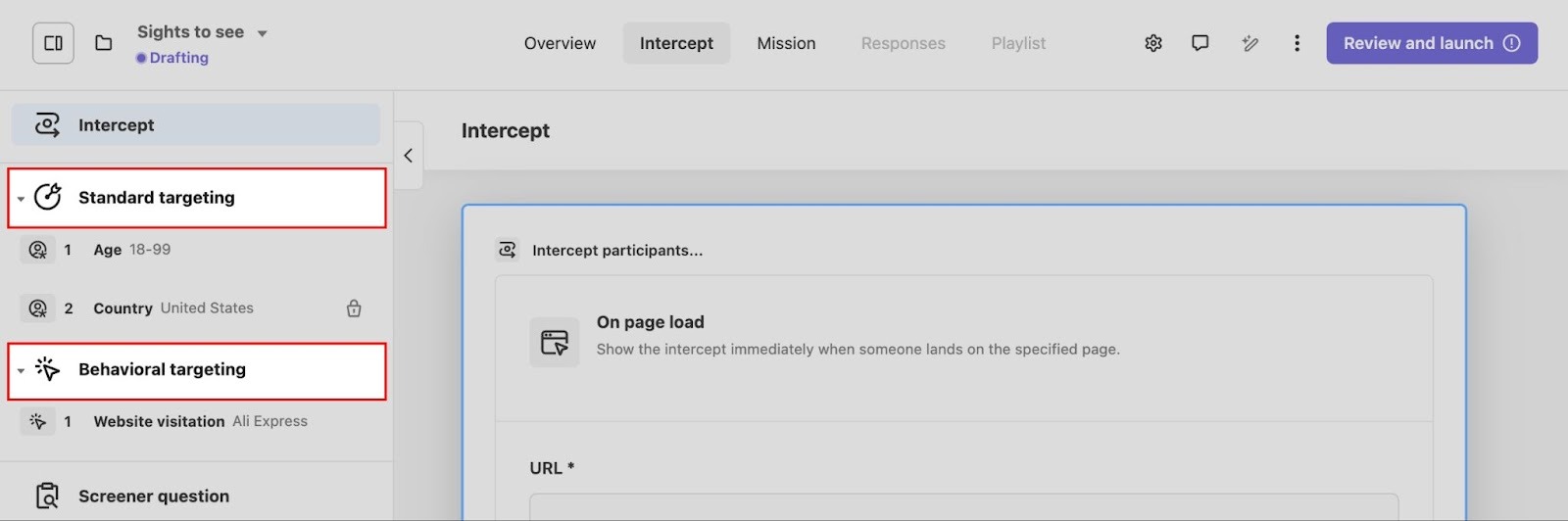This screenshot has width=1568, height=521.
Task: Select Intercept in the sidebar
Action: [195, 125]
